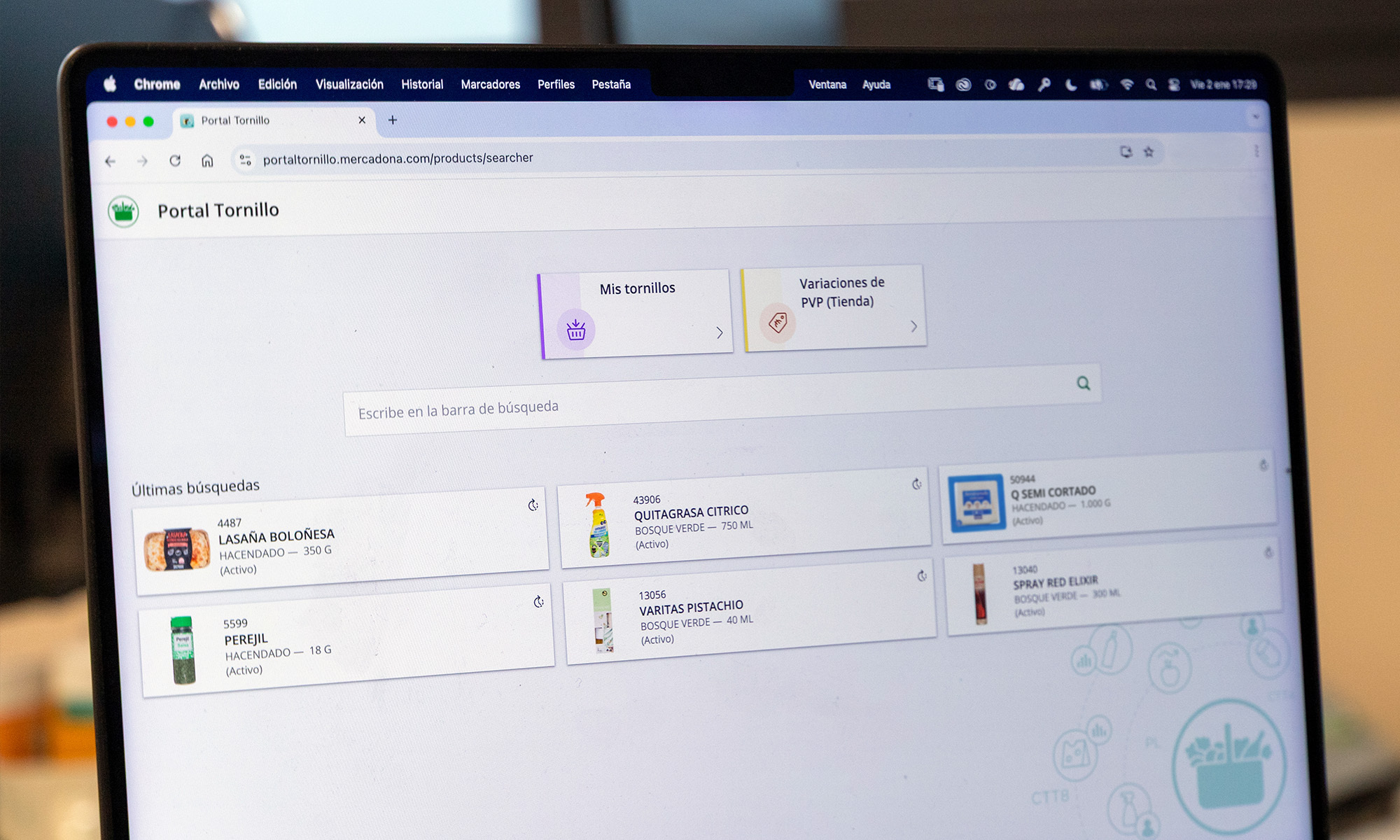Screen dimensions: 1400x840
Task: Reload the current page
Action: tap(175, 160)
